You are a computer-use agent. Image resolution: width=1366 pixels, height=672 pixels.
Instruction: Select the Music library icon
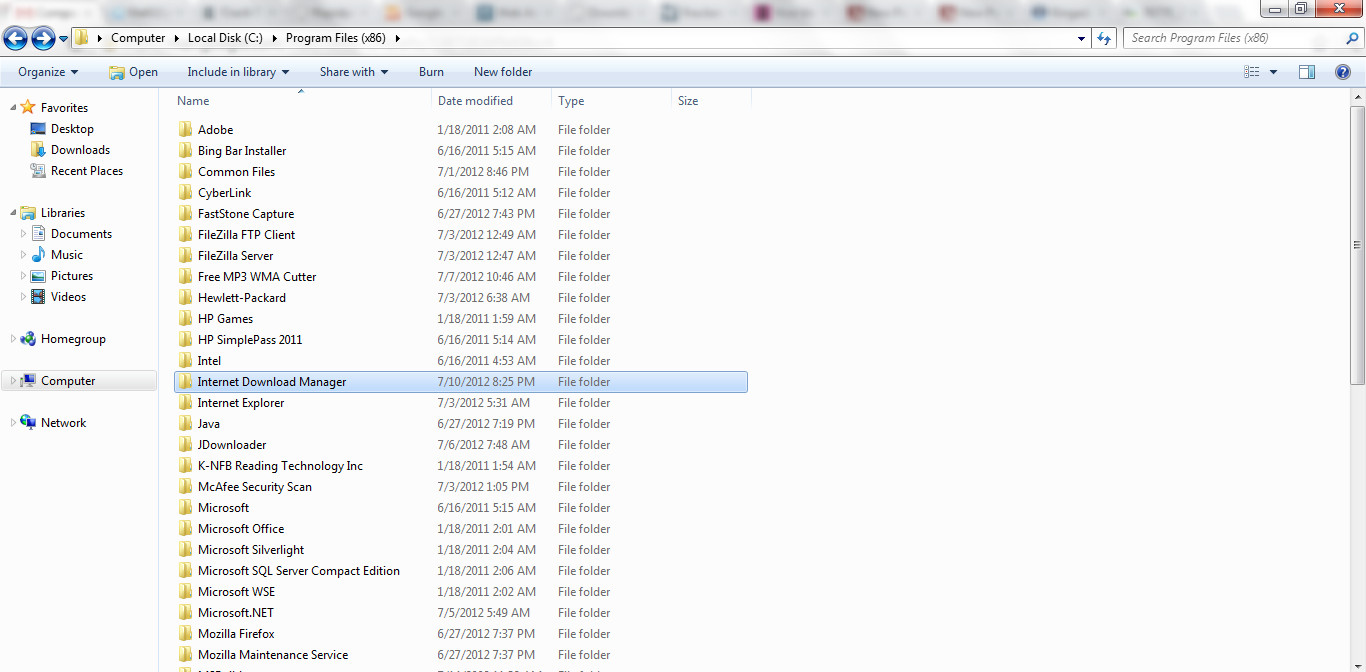coord(38,255)
